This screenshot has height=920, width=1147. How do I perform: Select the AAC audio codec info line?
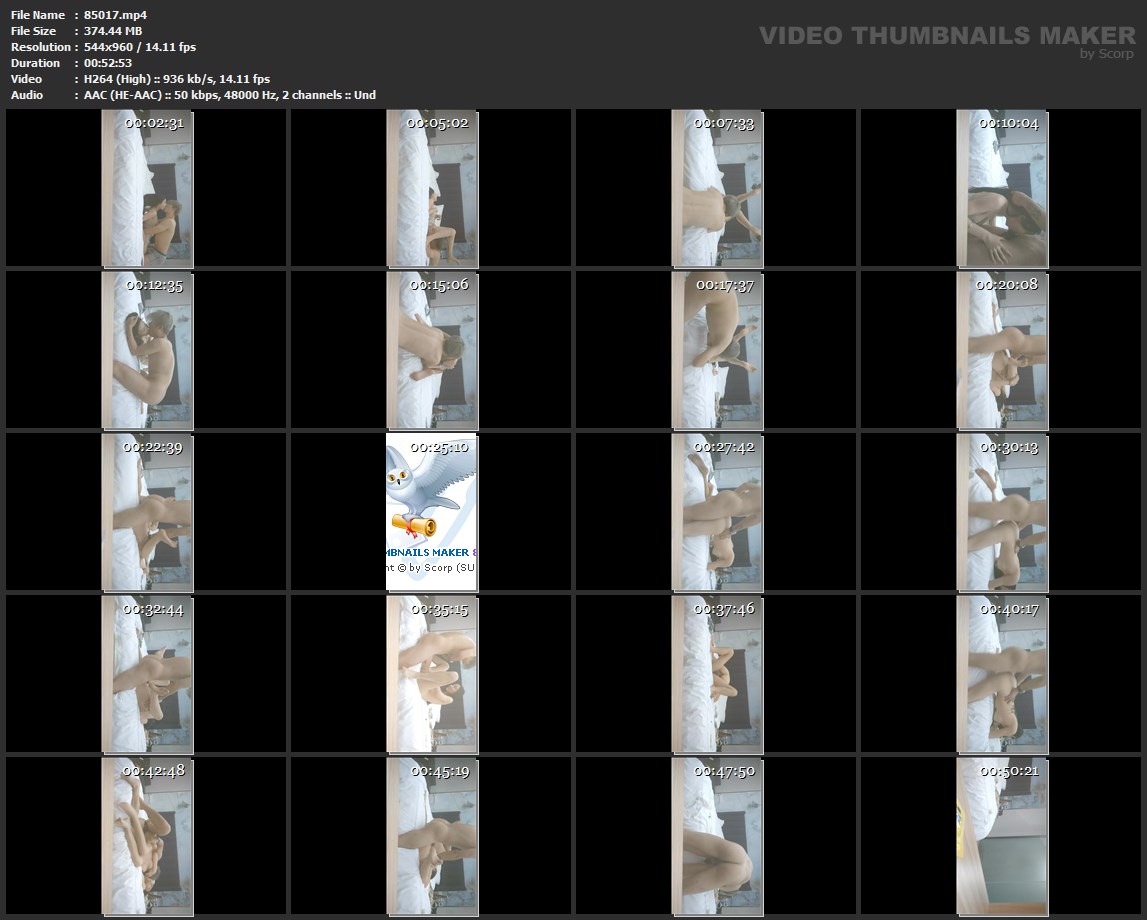coord(229,95)
